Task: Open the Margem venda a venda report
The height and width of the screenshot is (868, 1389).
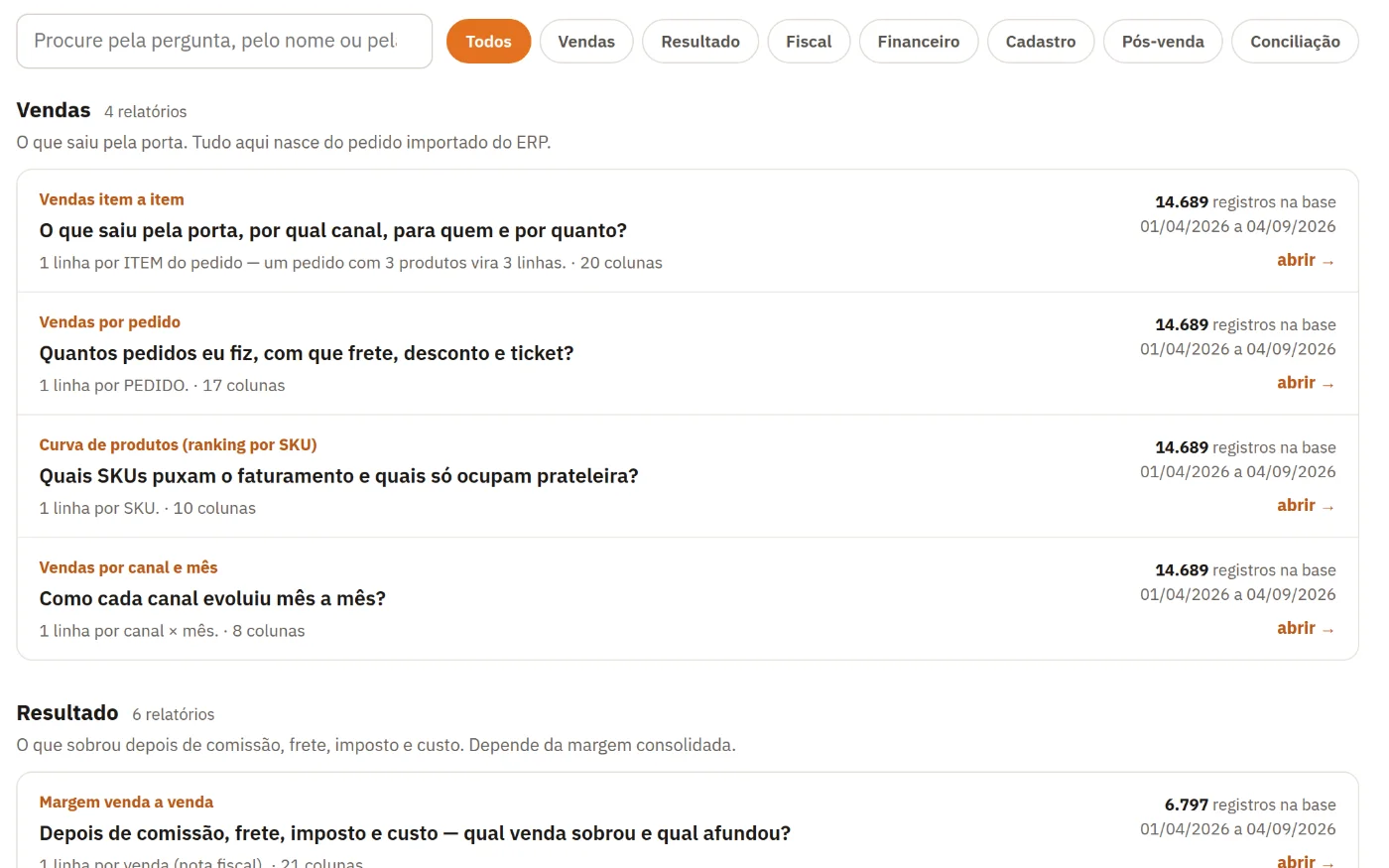Action: [126, 802]
